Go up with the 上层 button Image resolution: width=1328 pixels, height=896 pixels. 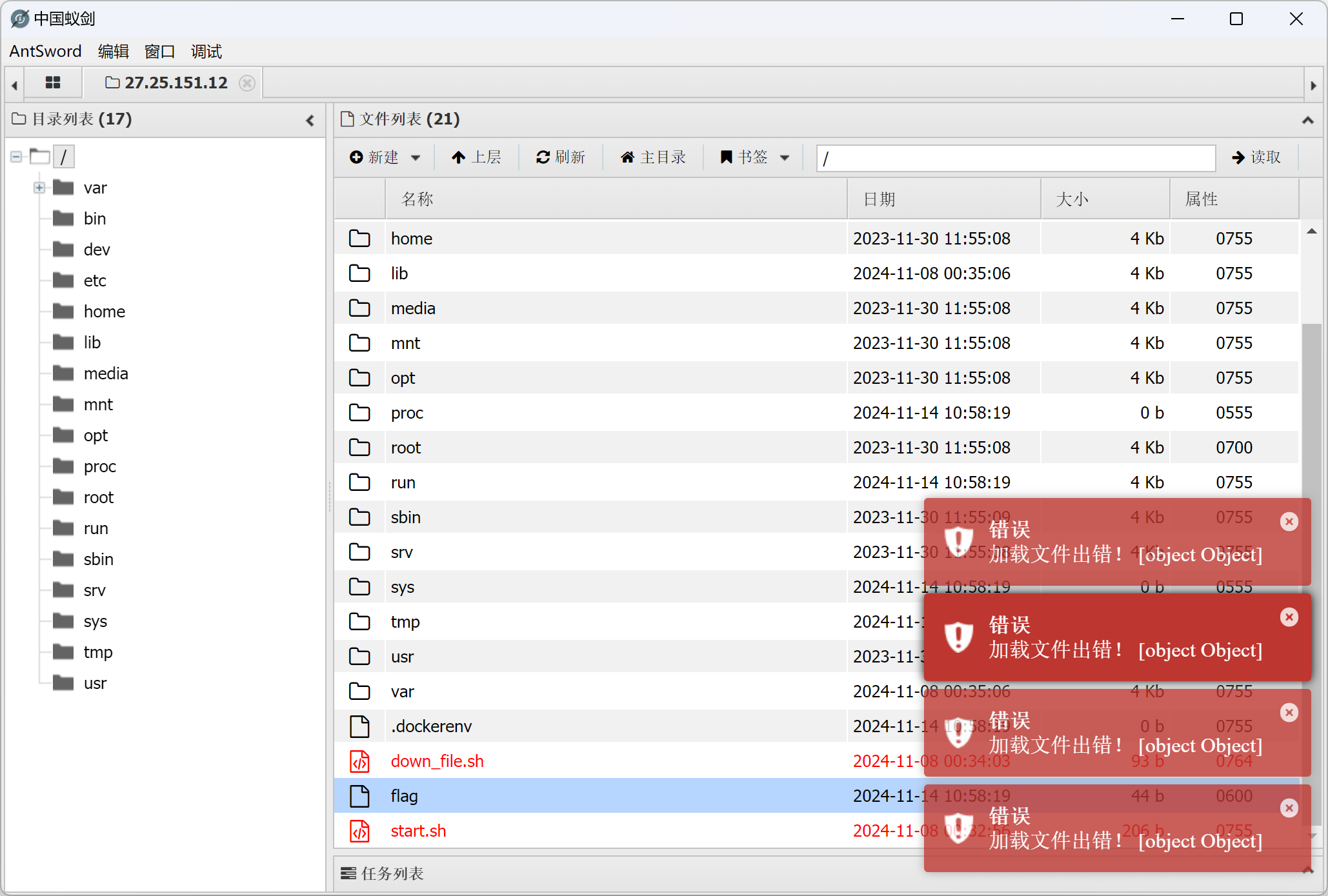point(476,157)
